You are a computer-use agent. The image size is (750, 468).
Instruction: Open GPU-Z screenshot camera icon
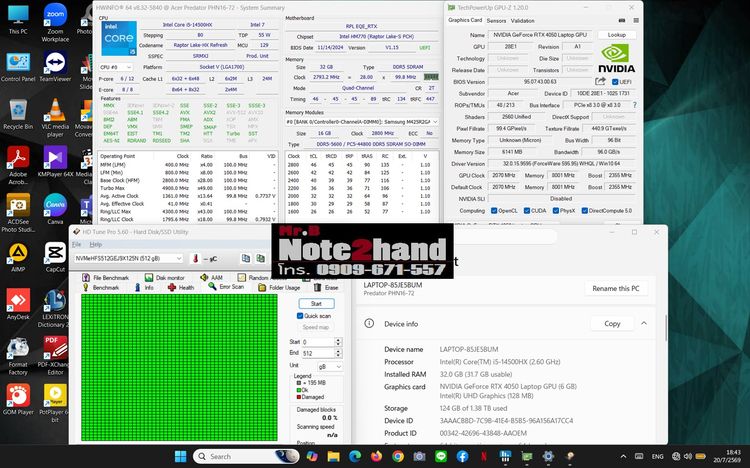(x=622, y=21)
